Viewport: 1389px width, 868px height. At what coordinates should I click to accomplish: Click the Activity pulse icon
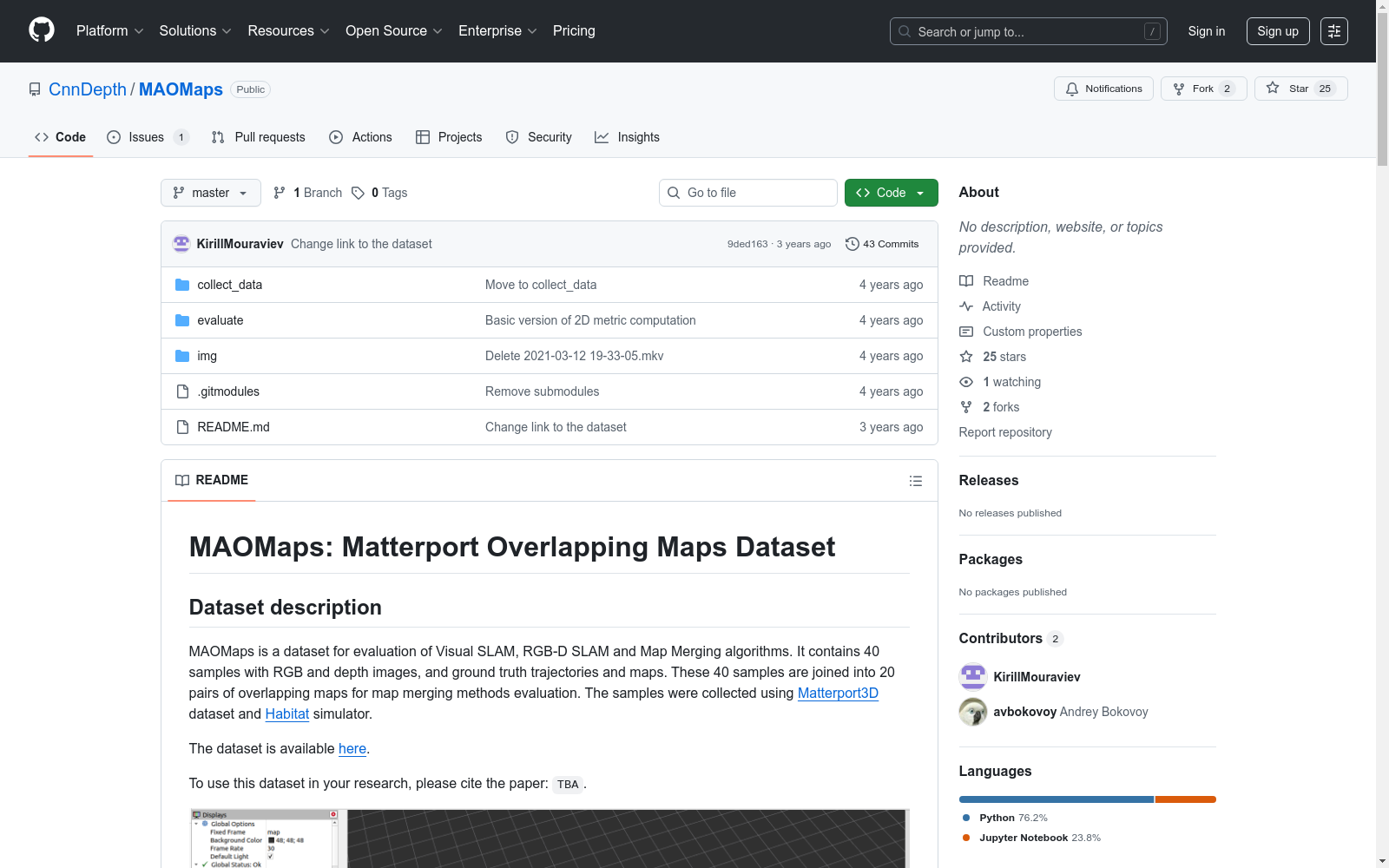[966, 306]
